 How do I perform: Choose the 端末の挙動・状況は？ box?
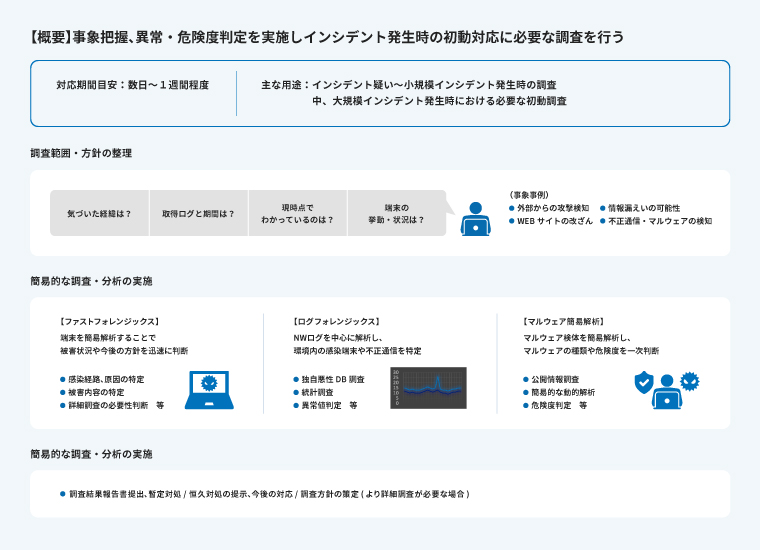point(397,214)
